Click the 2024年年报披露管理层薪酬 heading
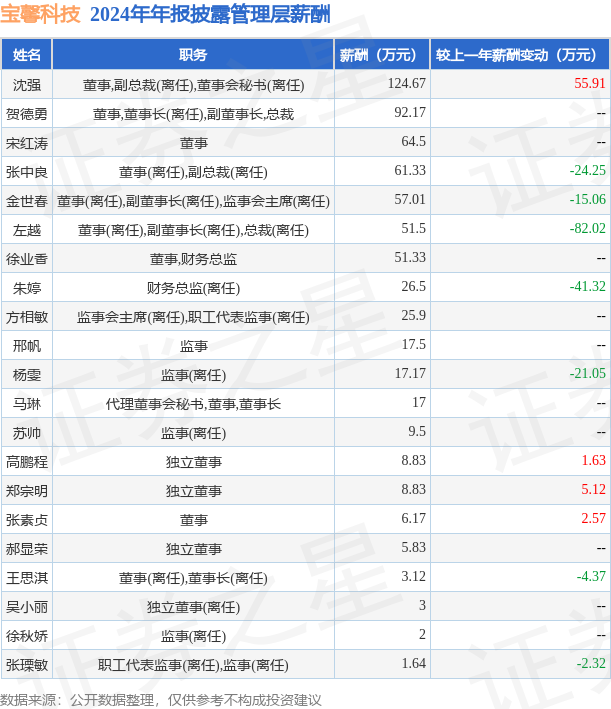Viewport: 611px width, 709px height. 210,14
